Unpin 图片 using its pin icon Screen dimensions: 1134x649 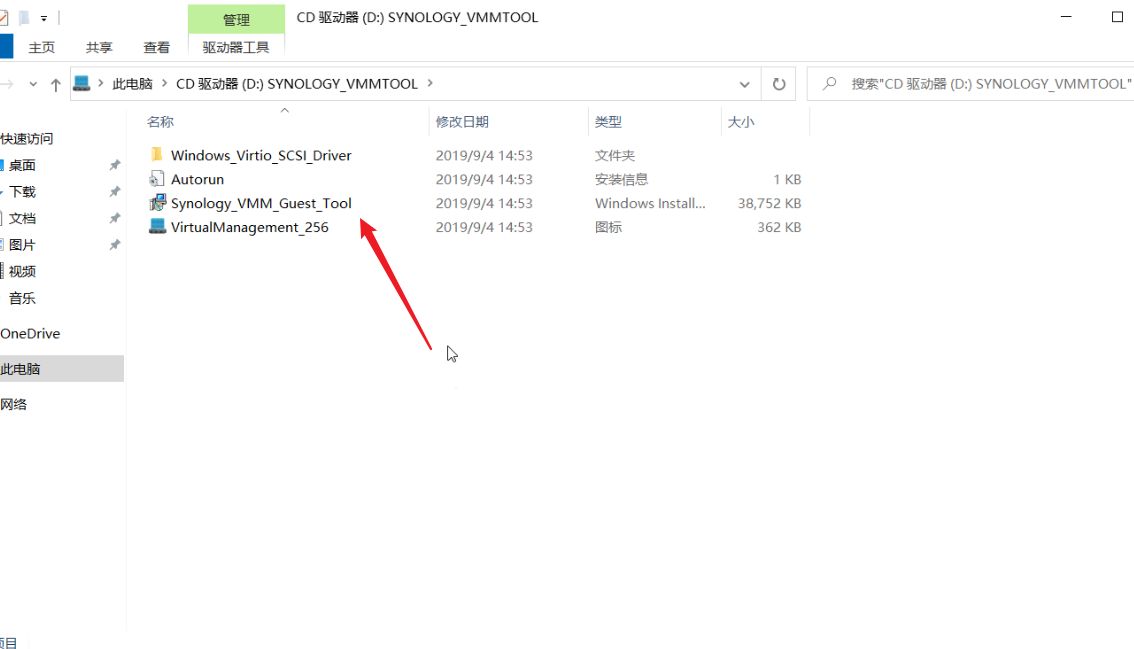tap(114, 245)
